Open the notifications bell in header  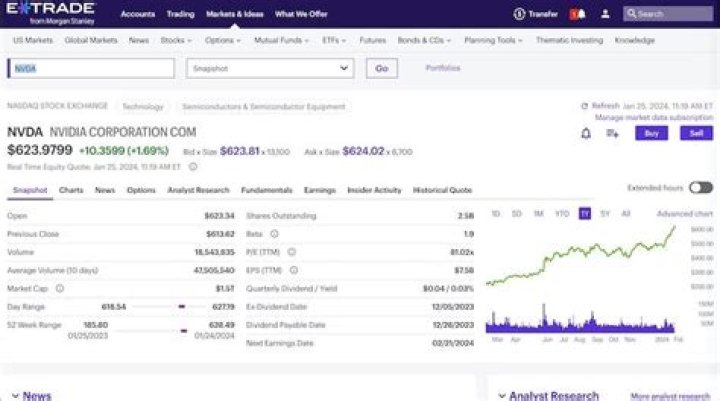[577, 14]
